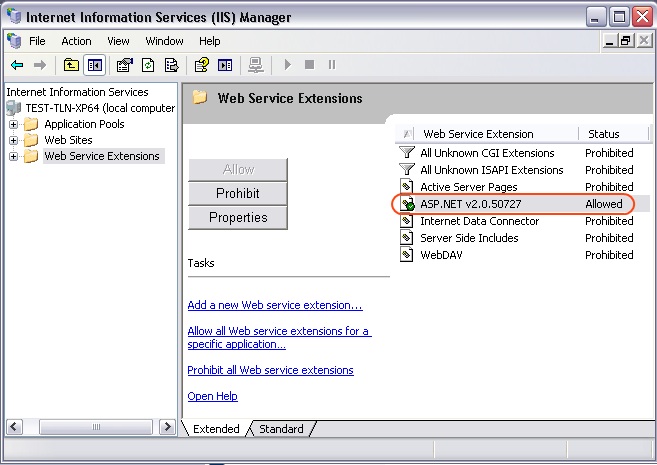Click the ASP.NET v2.0.50727 extension icon
Image resolution: width=657 pixels, height=465 pixels.
[407, 204]
